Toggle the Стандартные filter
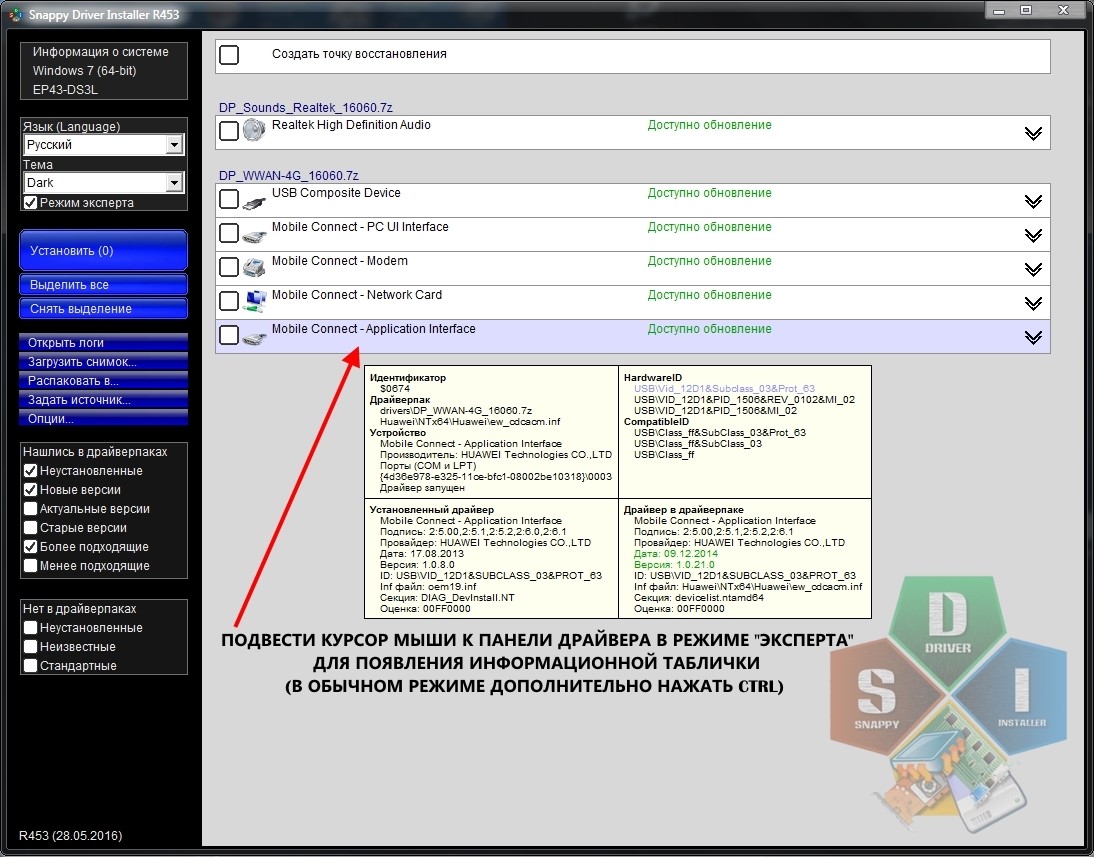 [x=30, y=665]
